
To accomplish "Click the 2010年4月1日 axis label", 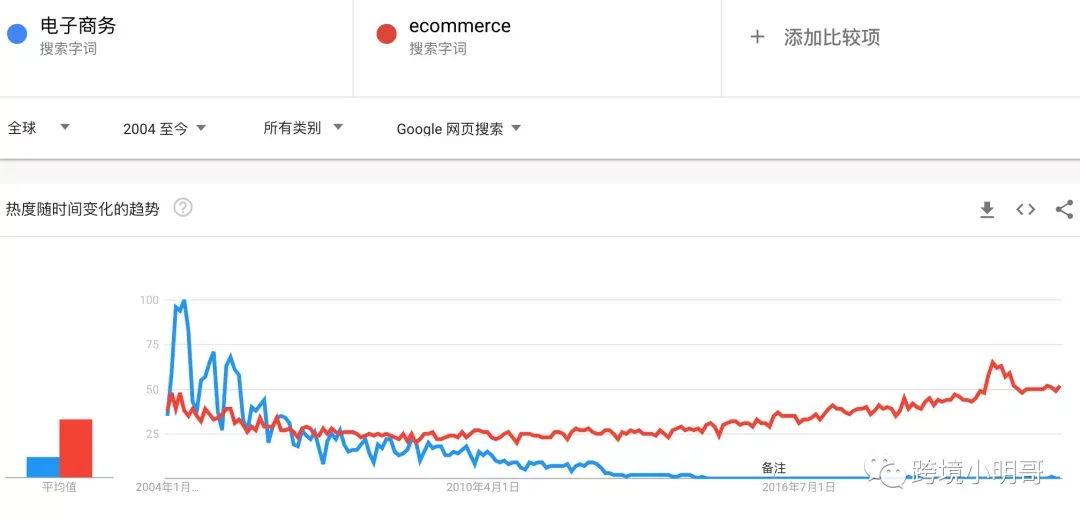I will click(x=482, y=488).
